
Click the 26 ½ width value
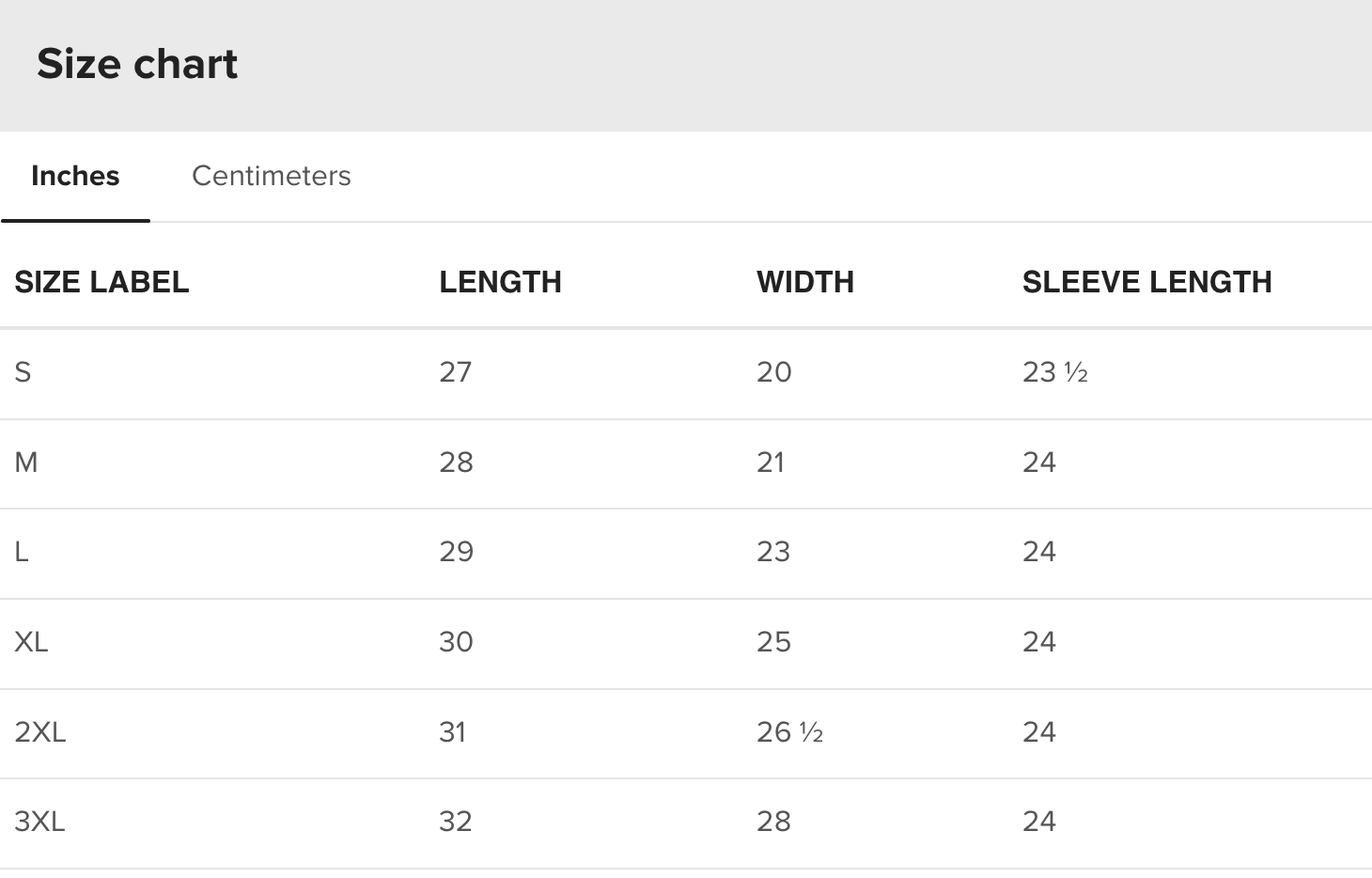(x=789, y=732)
